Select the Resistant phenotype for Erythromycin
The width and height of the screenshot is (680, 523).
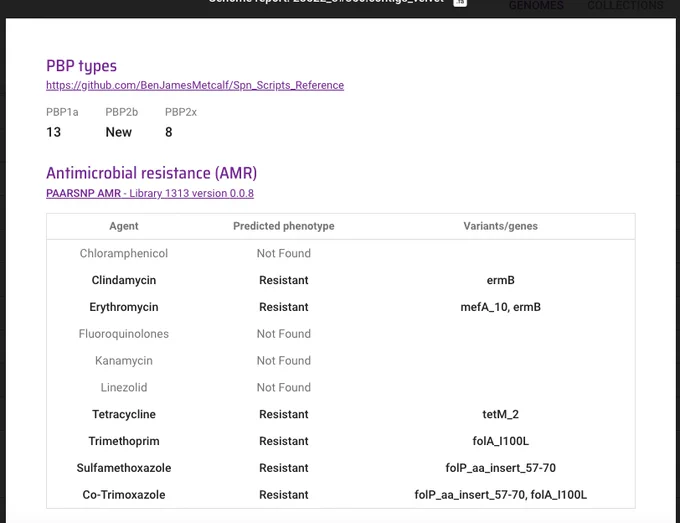[284, 307]
